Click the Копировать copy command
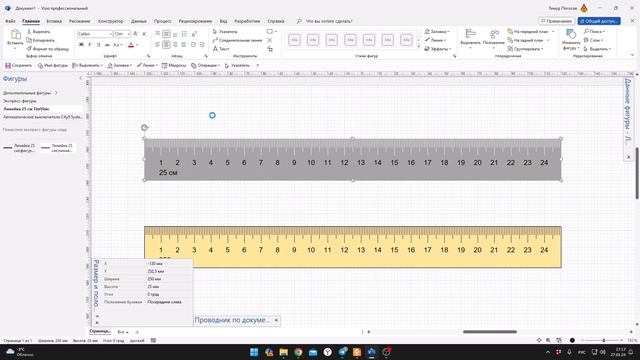 40,40
